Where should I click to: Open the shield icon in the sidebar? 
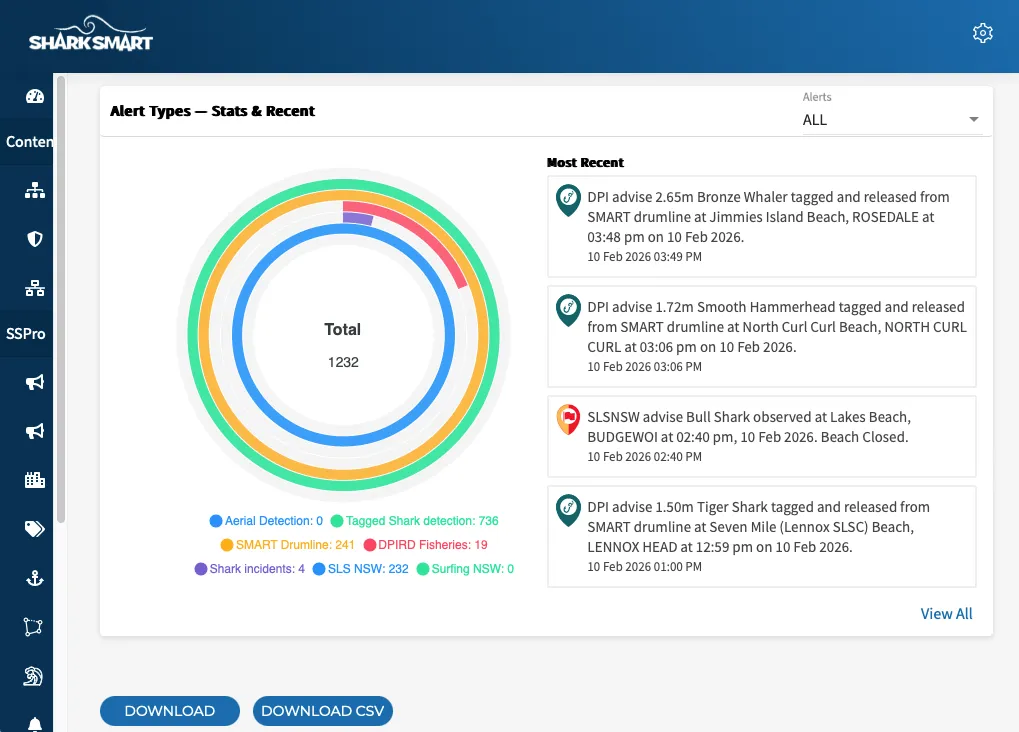[34, 239]
